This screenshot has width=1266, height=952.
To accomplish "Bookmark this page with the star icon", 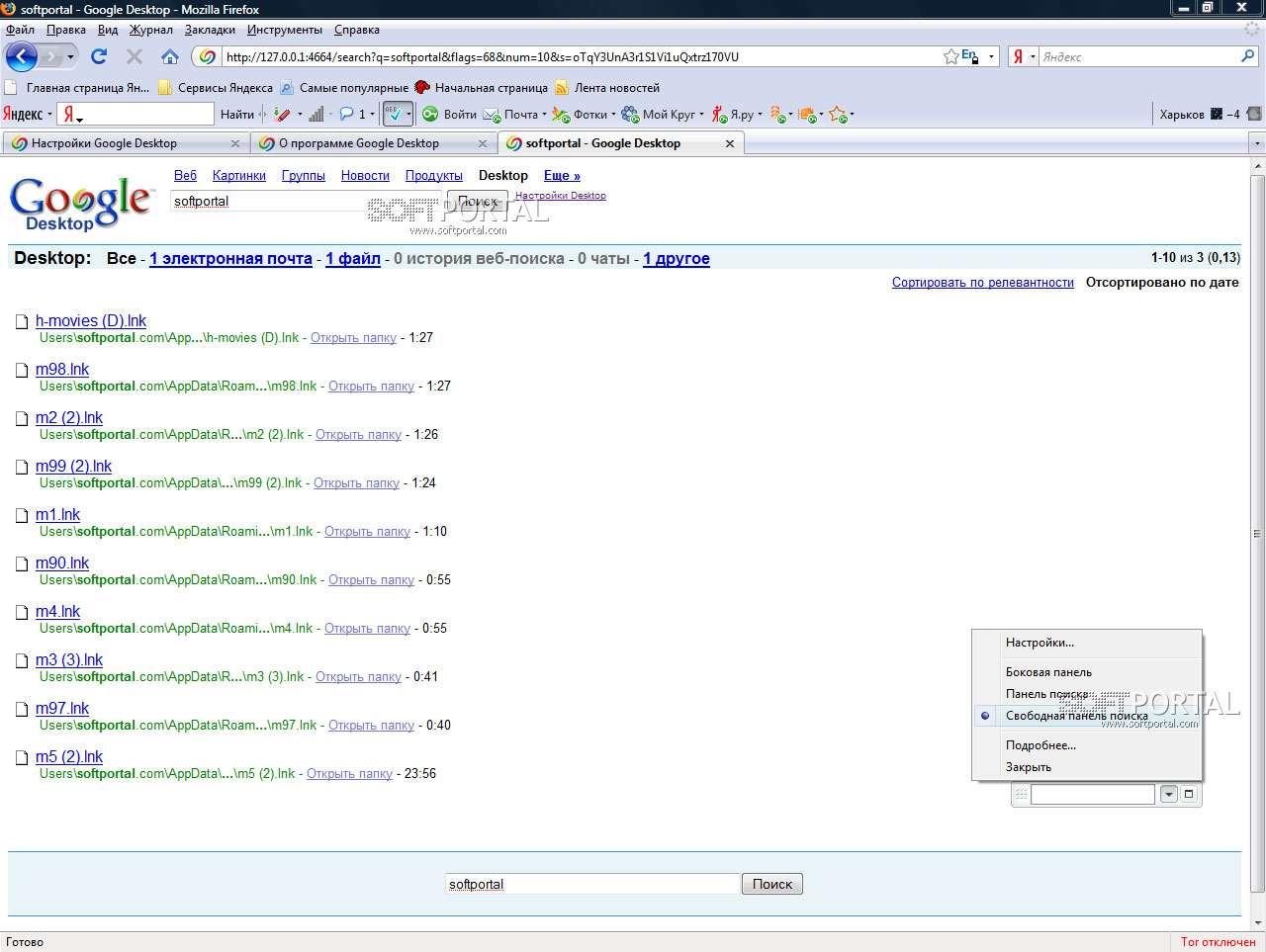I will click(951, 56).
